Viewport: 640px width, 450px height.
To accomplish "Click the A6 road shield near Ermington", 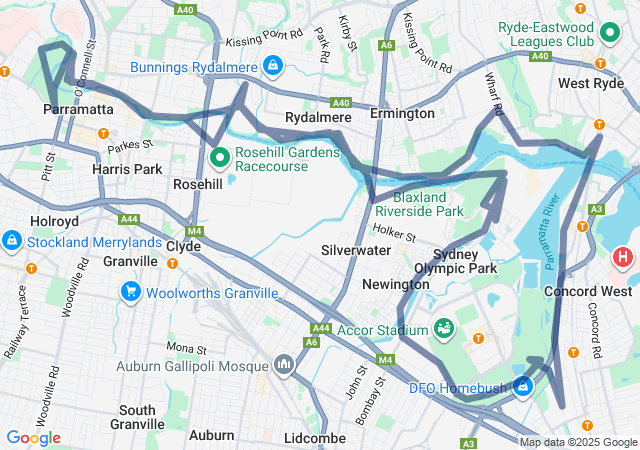I will [386, 45].
